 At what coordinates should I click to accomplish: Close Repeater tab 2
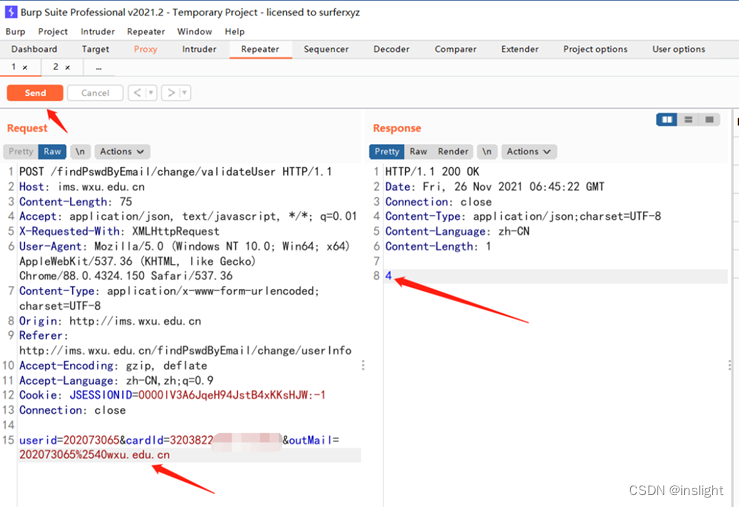67,68
